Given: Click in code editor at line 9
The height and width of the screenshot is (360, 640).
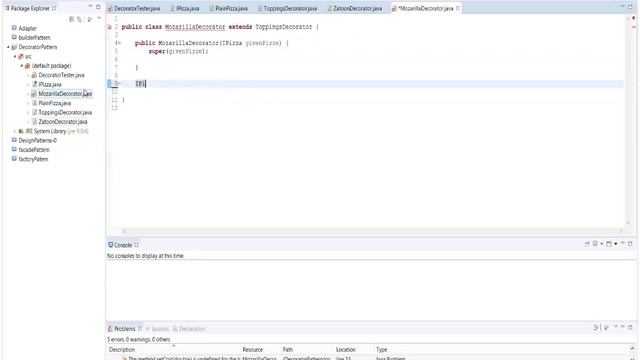Looking at the screenshot, I should (372, 84).
